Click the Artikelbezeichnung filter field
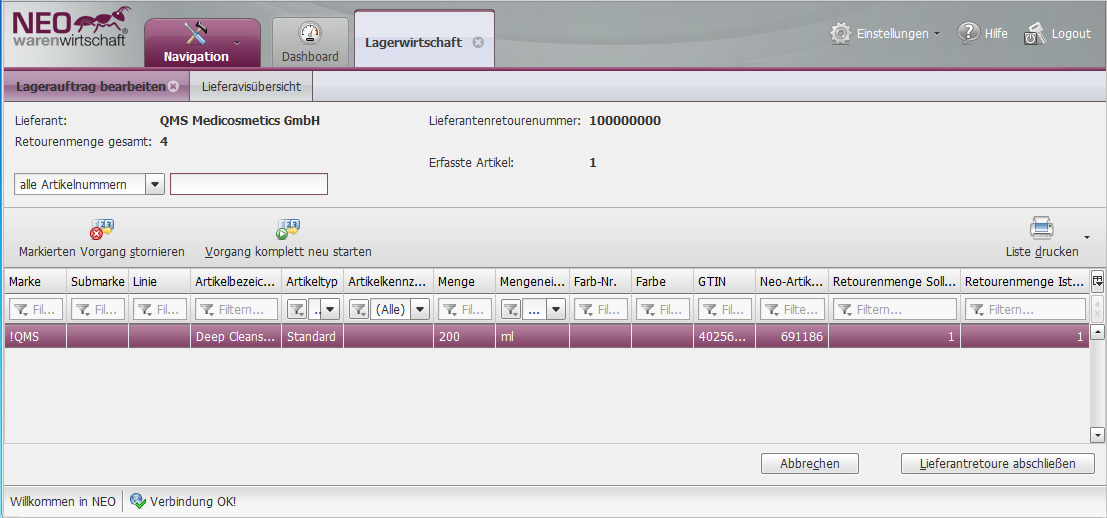 click(x=236, y=309)
